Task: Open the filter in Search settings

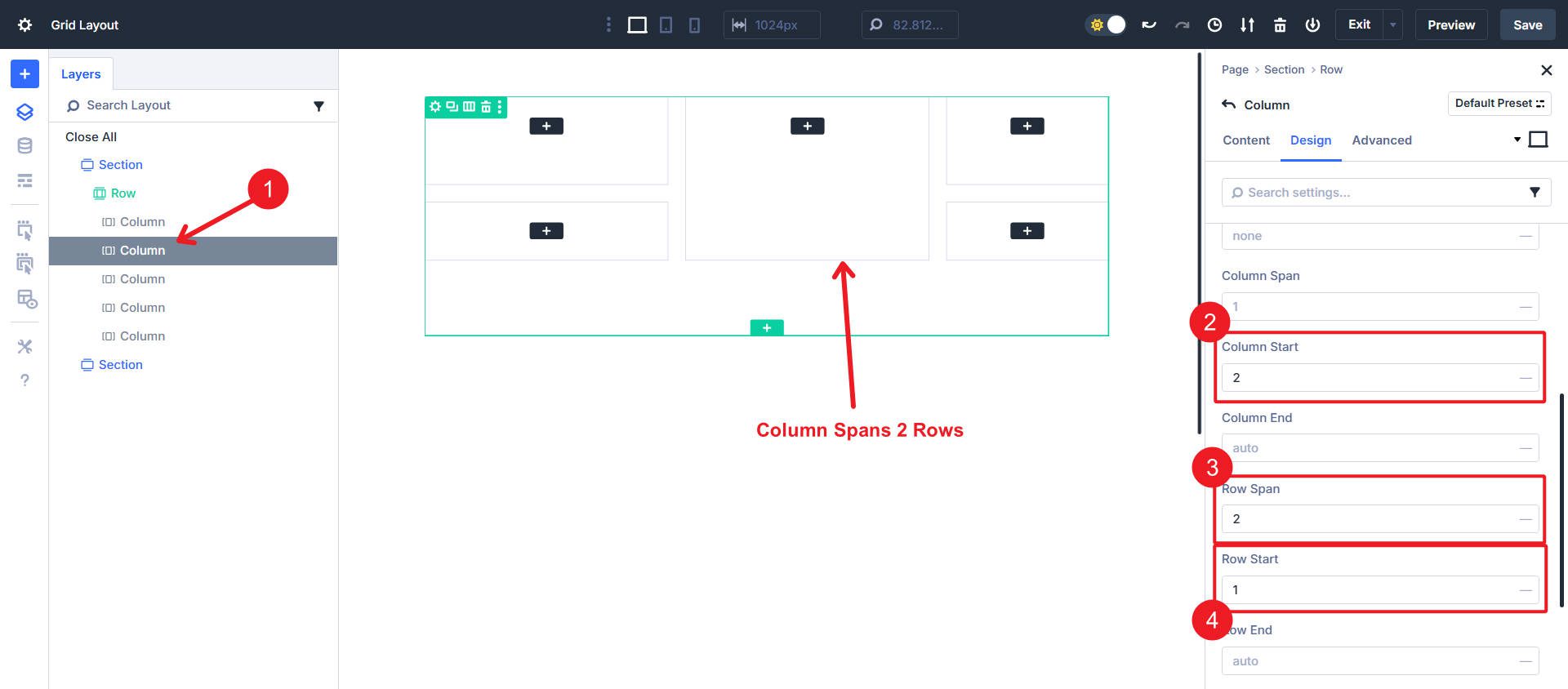Action: pos(1535,193)
